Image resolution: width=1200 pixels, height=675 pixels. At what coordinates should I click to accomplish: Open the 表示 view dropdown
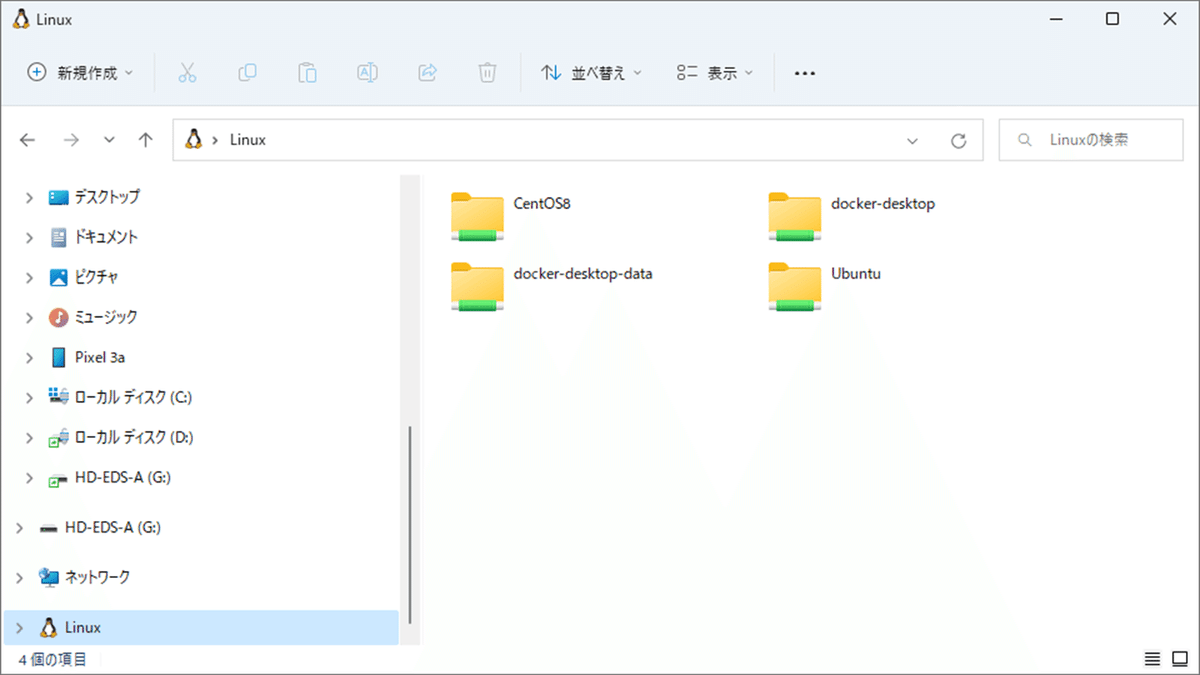[x=715, y=73]
